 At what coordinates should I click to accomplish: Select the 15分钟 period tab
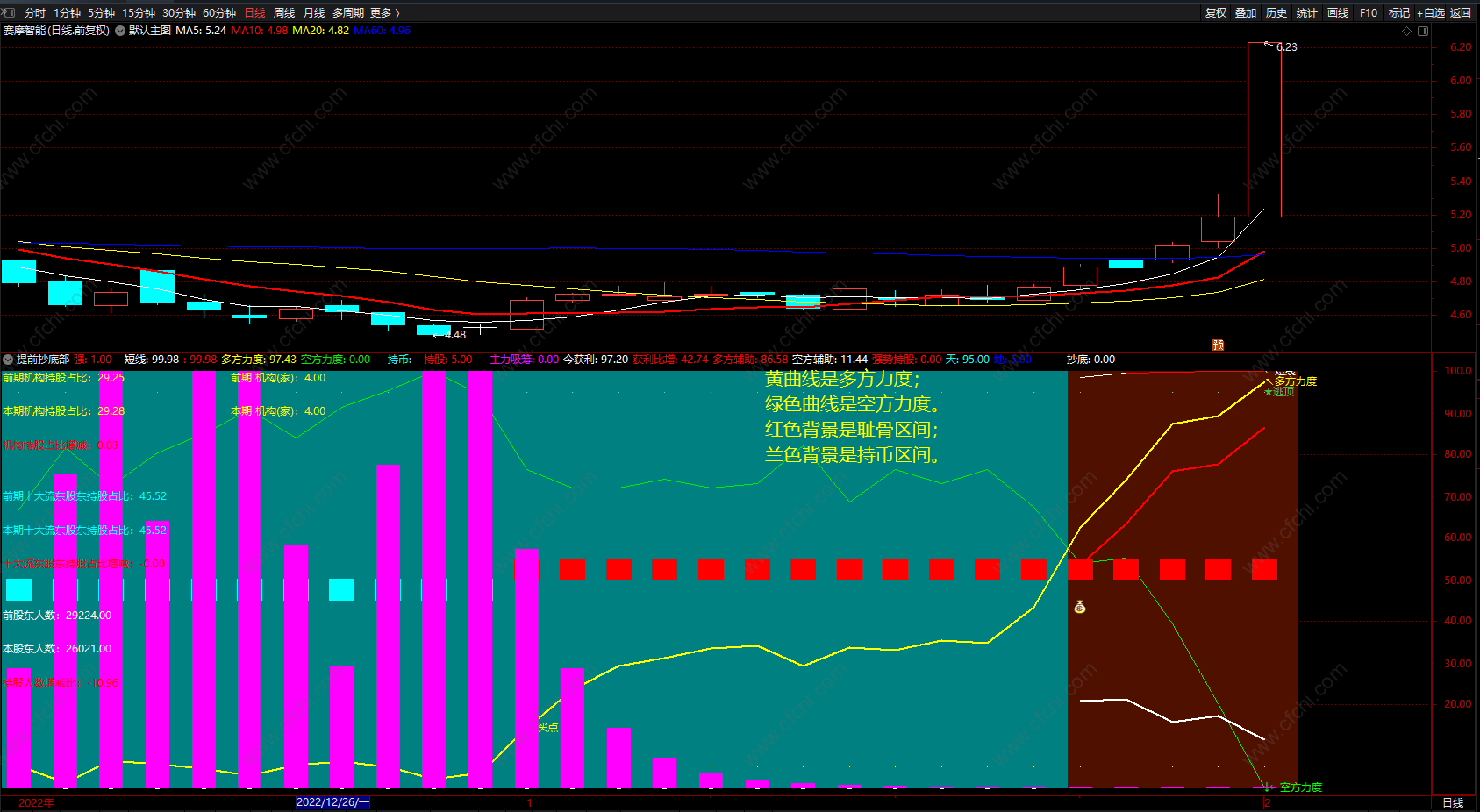tap(139, 13)
